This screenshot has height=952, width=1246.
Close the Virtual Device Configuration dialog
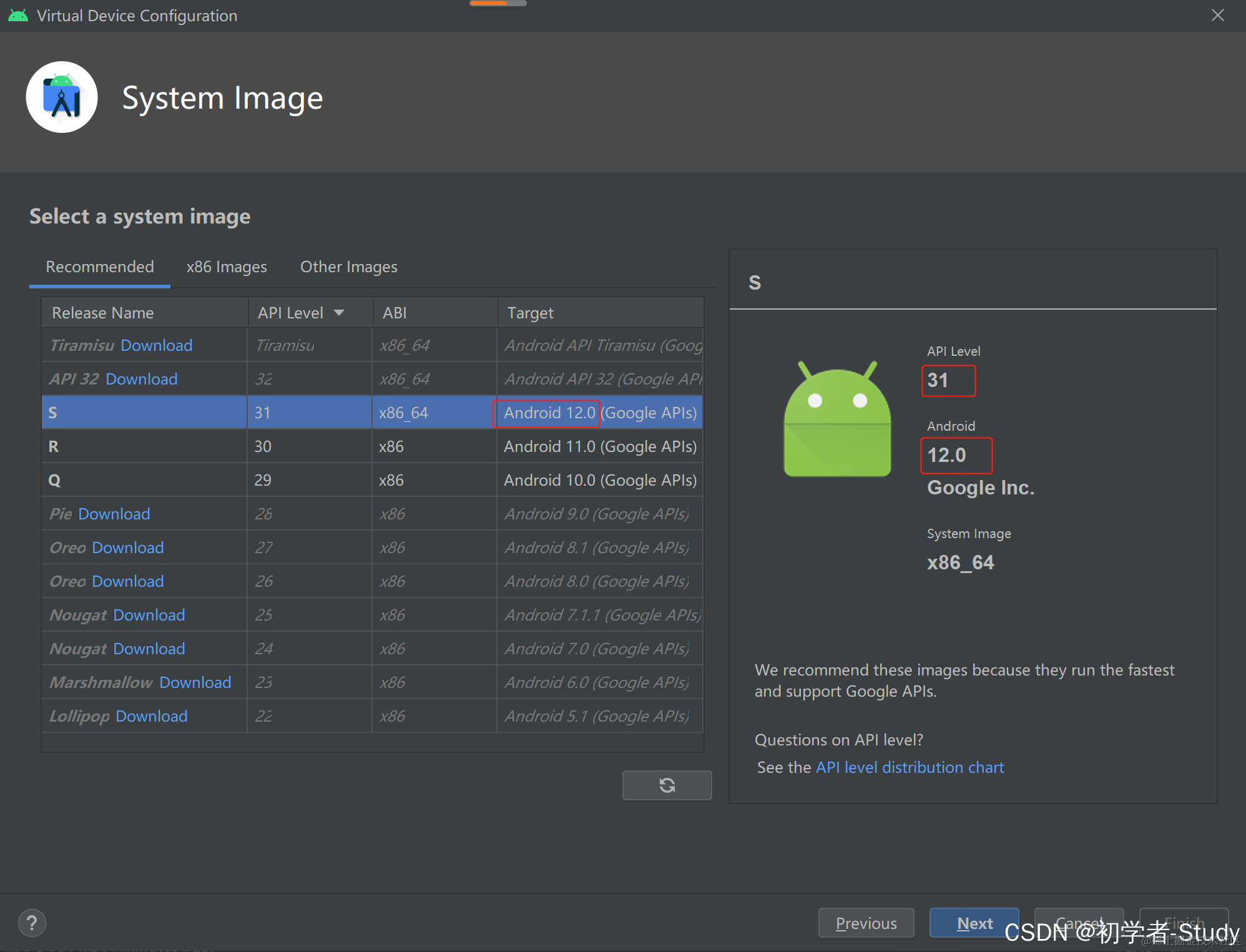pyautogui.click(x=1217, y=16)
